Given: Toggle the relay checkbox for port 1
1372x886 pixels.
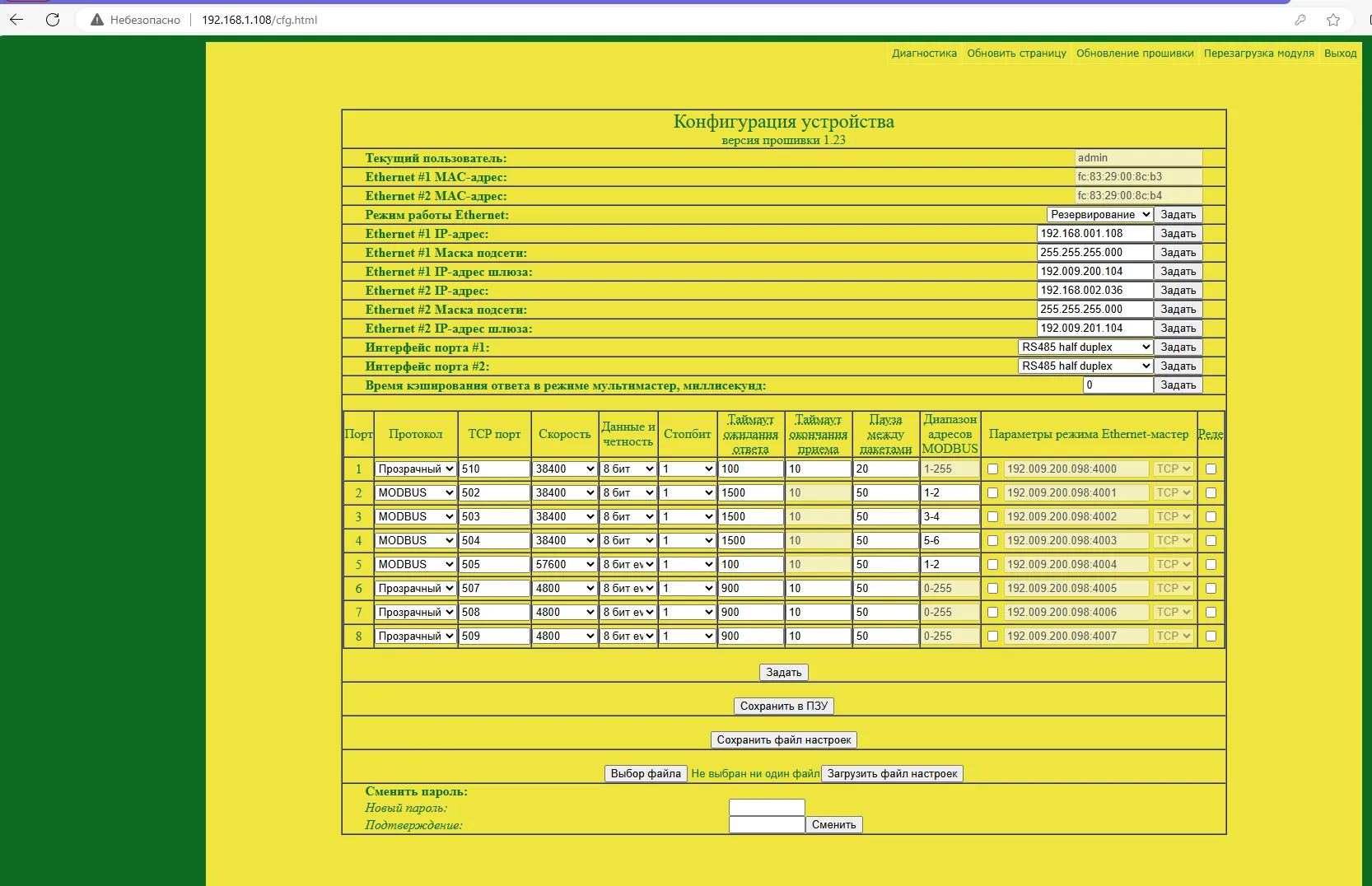Looking at the screenshot, I should [1211, 469].
